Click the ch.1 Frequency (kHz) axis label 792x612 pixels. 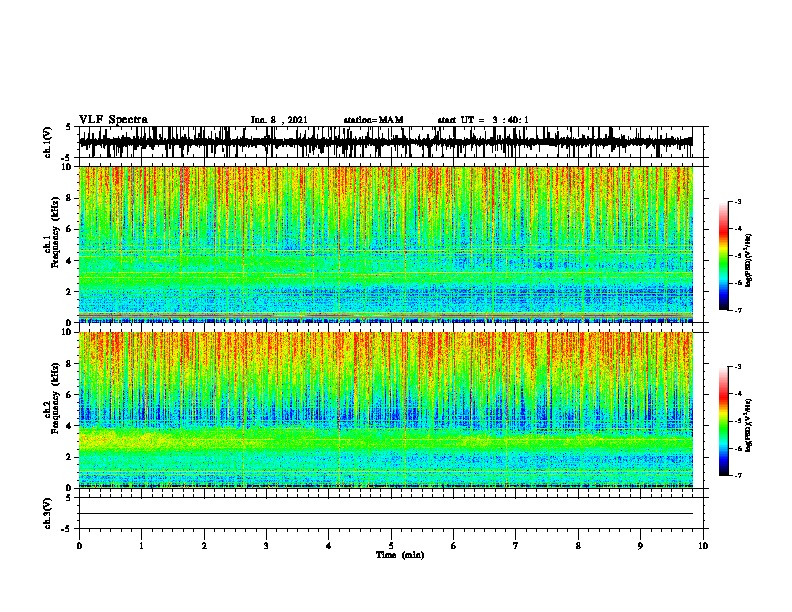[x=52, y=232]
